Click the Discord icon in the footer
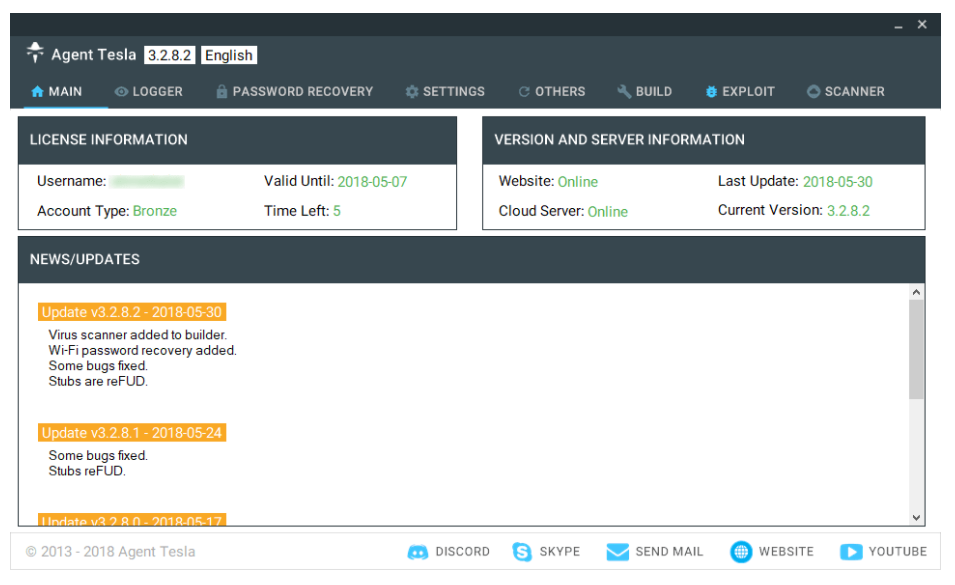This screenshot has width=955, height=585. coord(418,552)
